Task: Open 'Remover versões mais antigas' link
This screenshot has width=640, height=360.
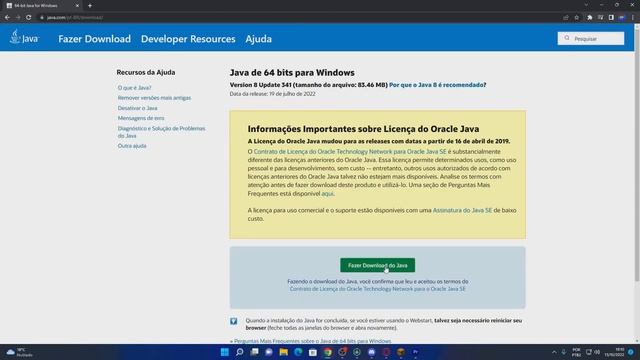Action: point(154,98)
